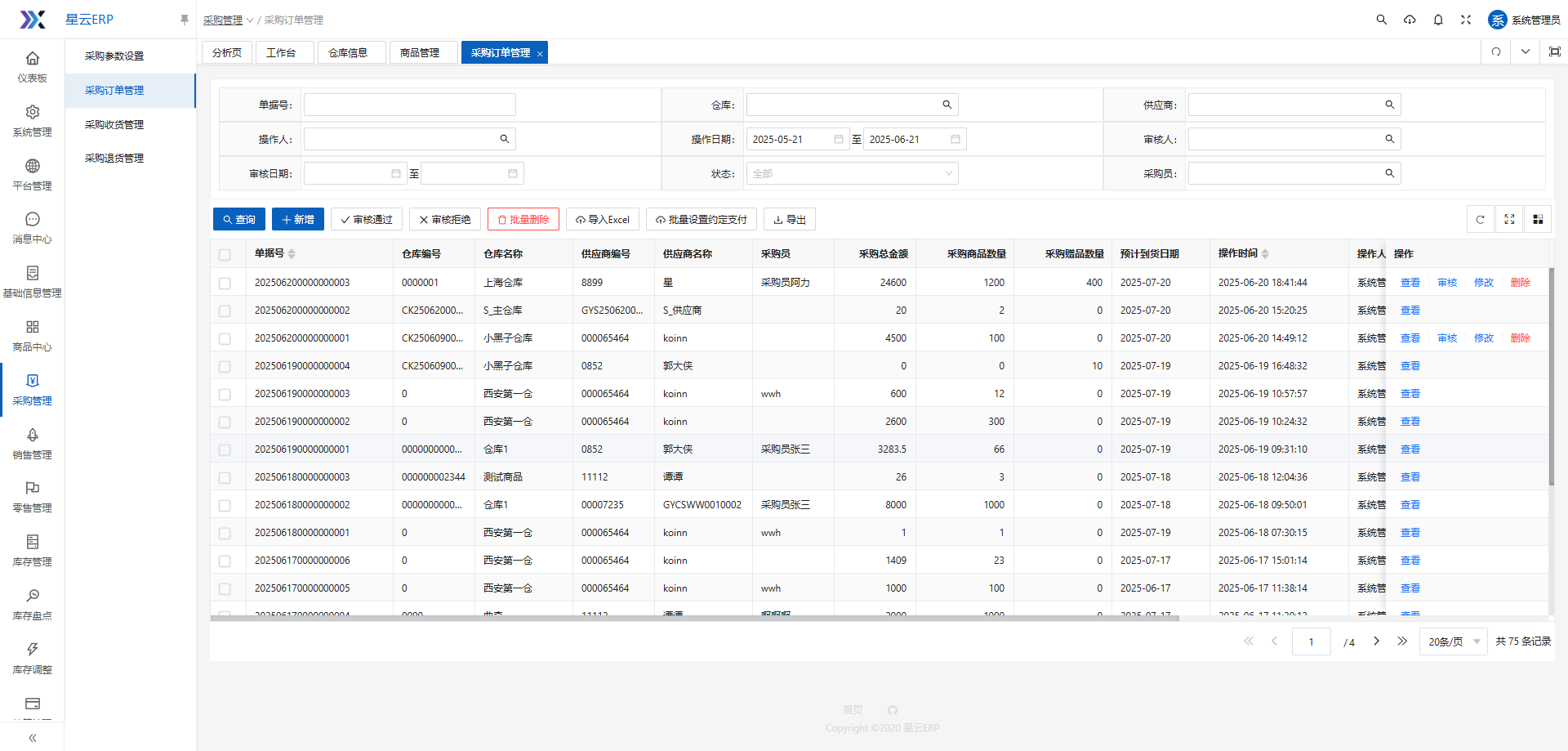Switch to the 商品管理 tab
This screenshot has height=751, width=1568.
420,52
